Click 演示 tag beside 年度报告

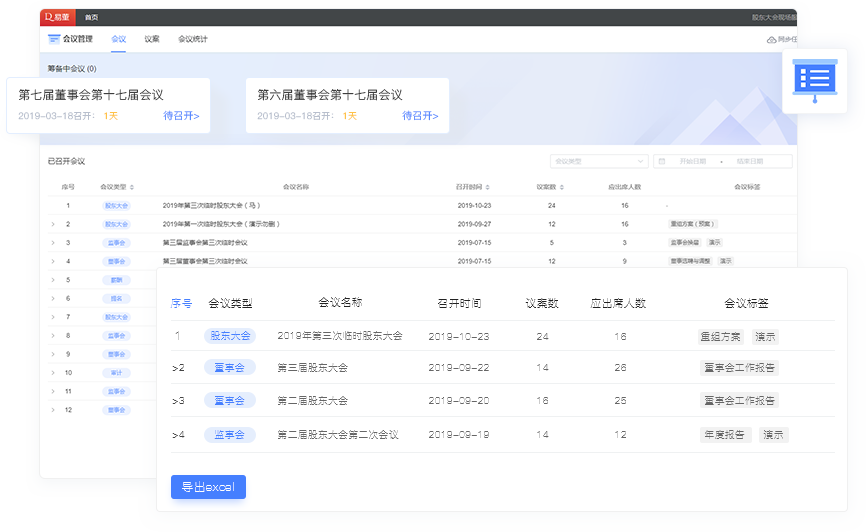[x=773, y=435]
